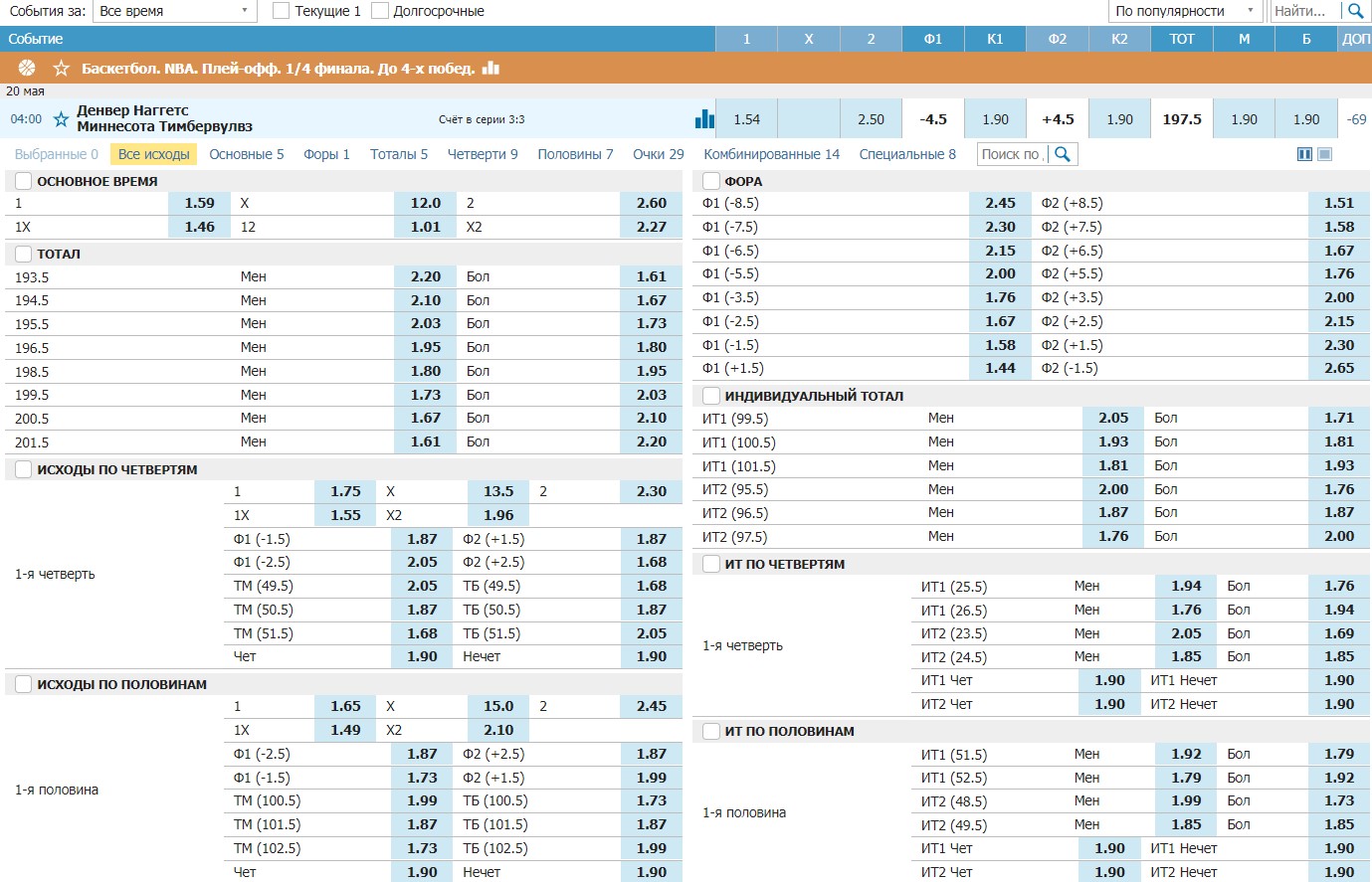
Task: Check the ИСХОДЫ ПО ПОЛОВИНАМ checkbox
Action: pyautogui.click(x=24, y=684)
